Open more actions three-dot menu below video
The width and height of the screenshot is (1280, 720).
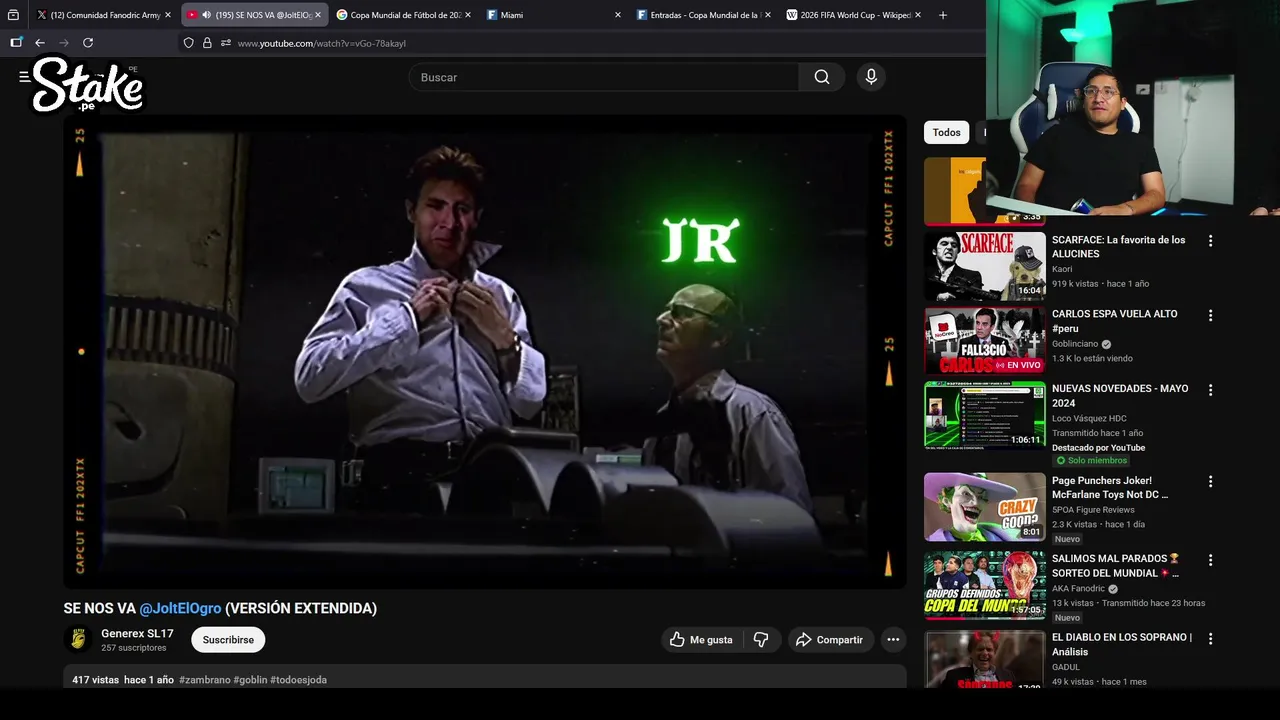click(893, 640)
